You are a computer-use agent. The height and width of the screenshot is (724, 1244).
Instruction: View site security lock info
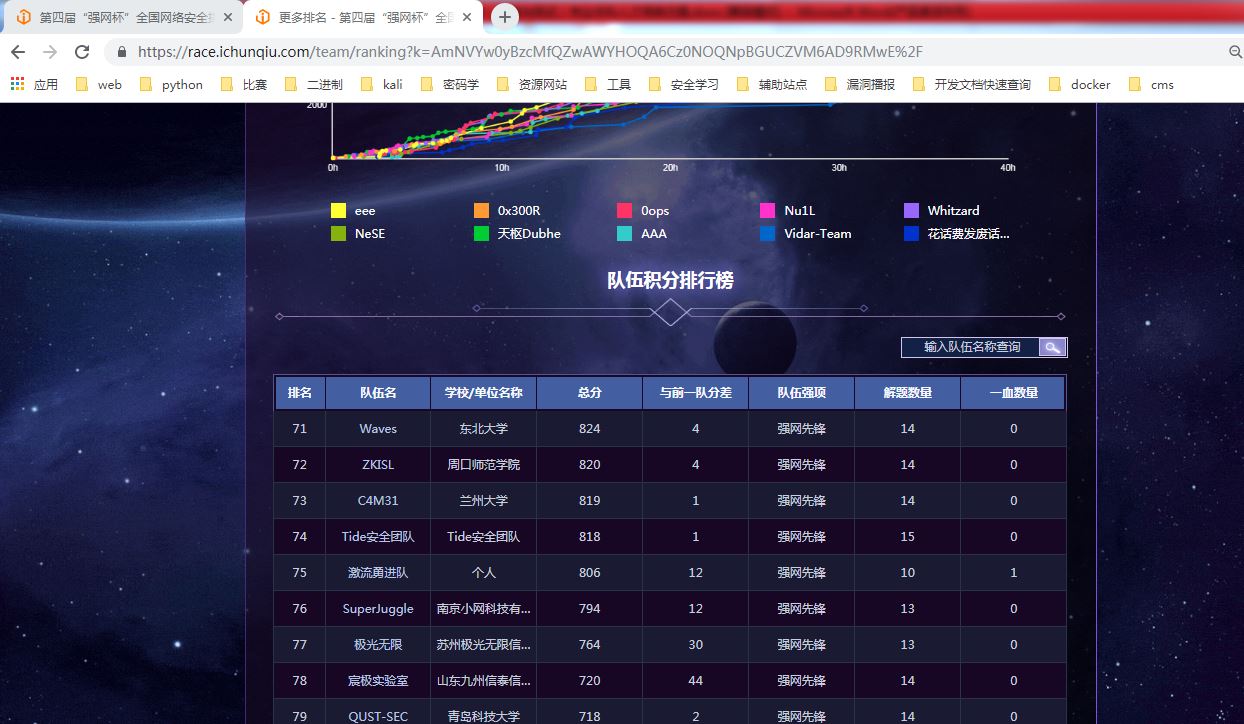[x=122, y=52]
